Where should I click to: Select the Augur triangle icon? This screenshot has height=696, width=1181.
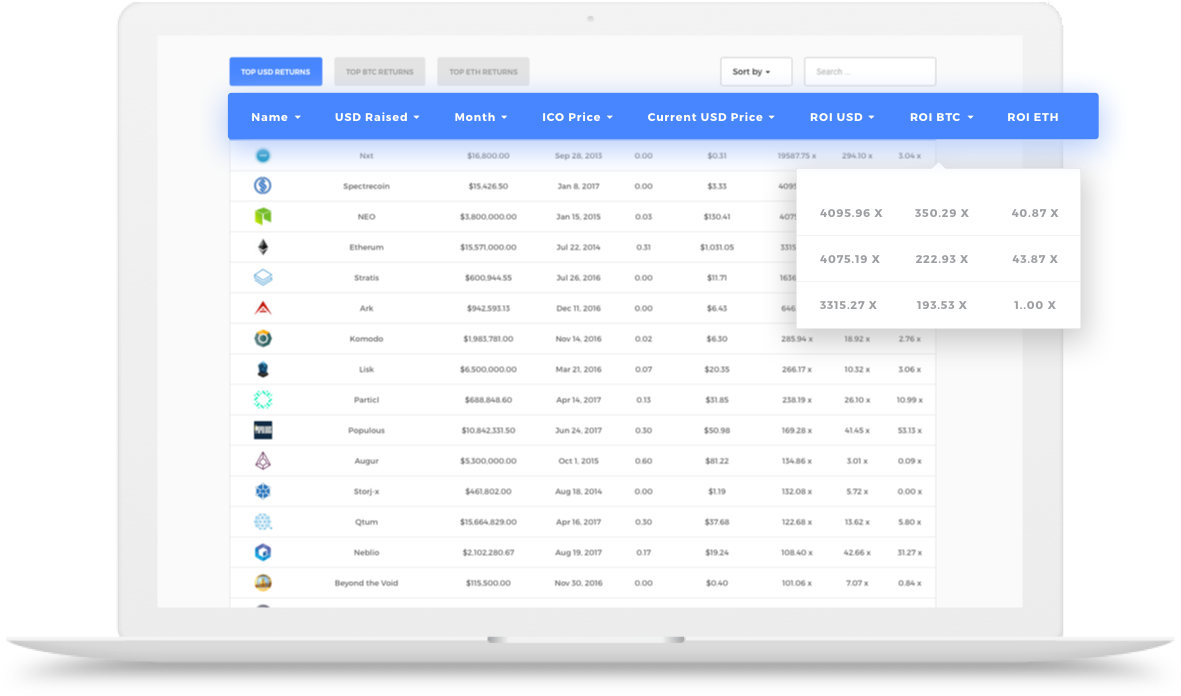(263, 461)
